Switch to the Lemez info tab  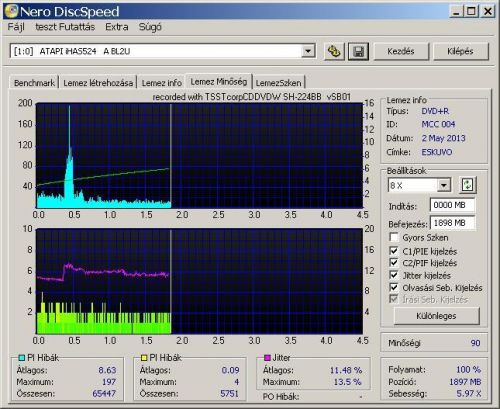click(x=162, y=83)
